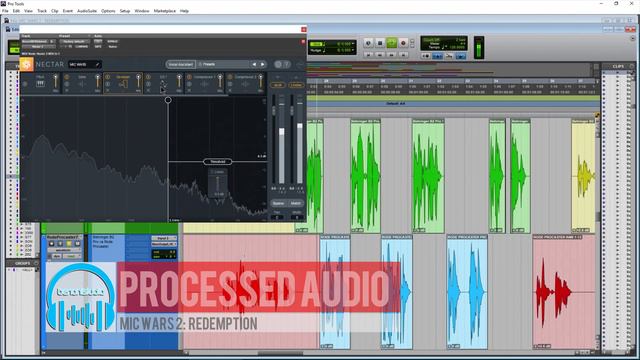Click the plugin Bypass button
Screen dimensions: 640x360
[x=112, y=41]
